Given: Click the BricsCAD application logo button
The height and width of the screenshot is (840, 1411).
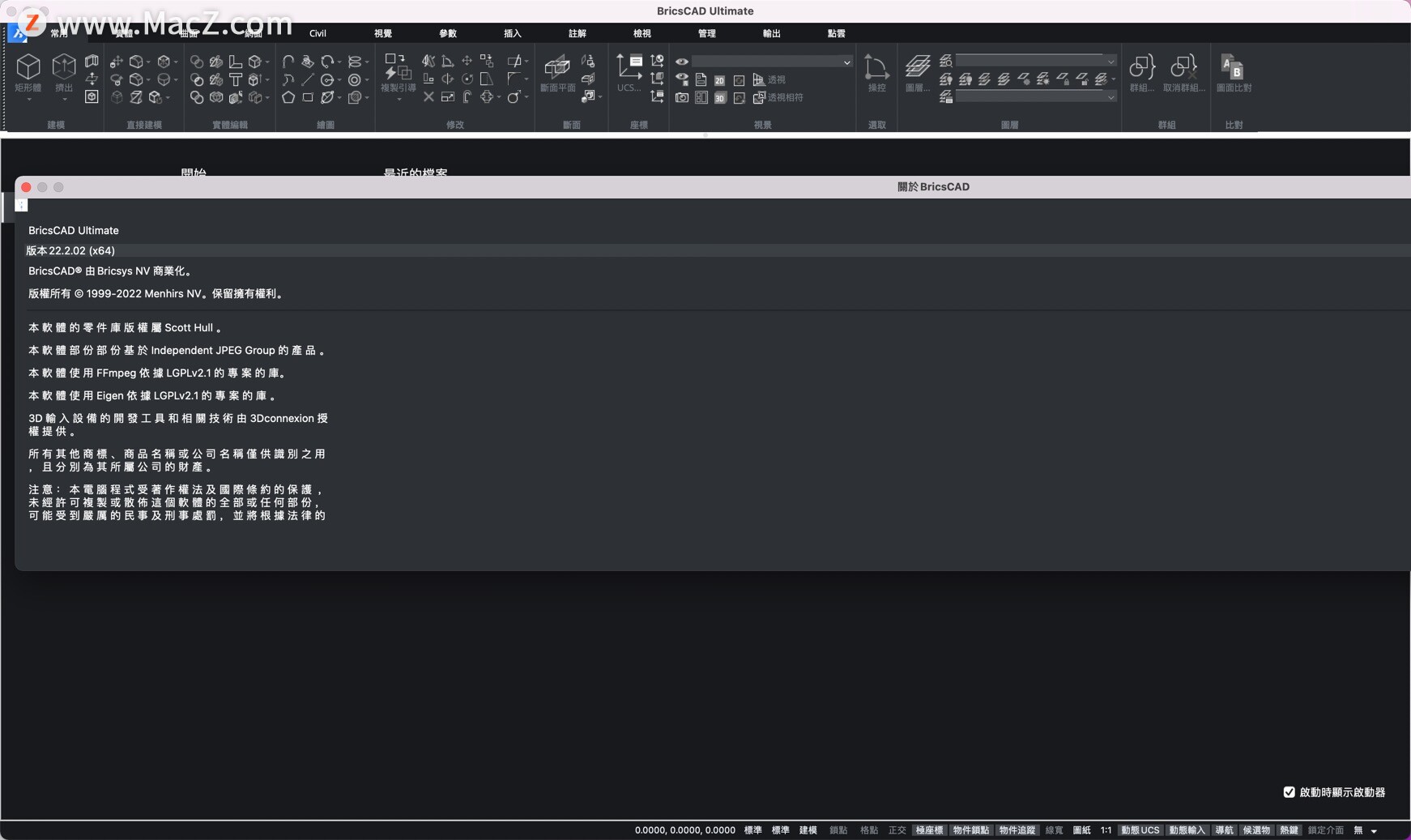Looking at the screenshot, I should pos(17,33).
